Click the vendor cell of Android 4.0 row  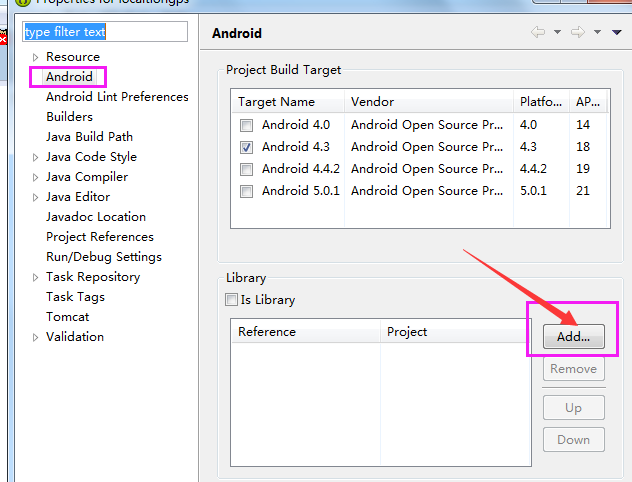pos(427,125)
